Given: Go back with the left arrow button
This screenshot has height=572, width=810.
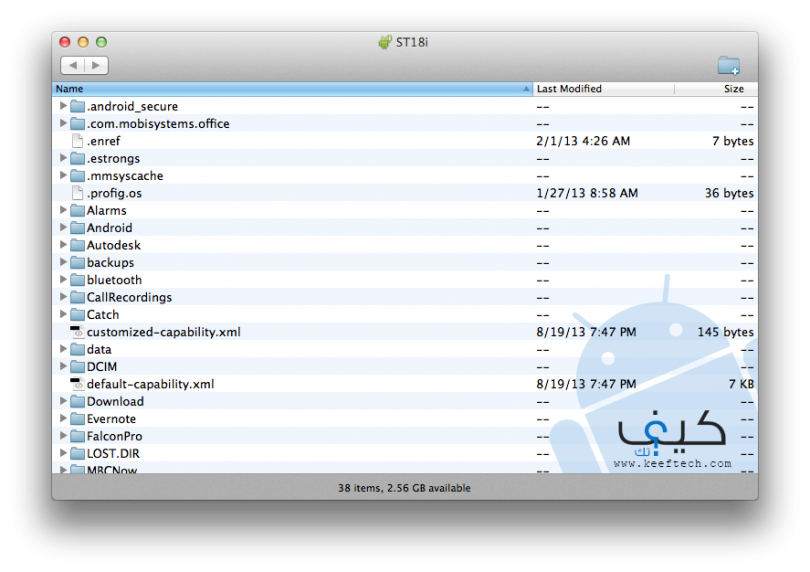Looking at the screenshot, I should click(x=73, y=66).
